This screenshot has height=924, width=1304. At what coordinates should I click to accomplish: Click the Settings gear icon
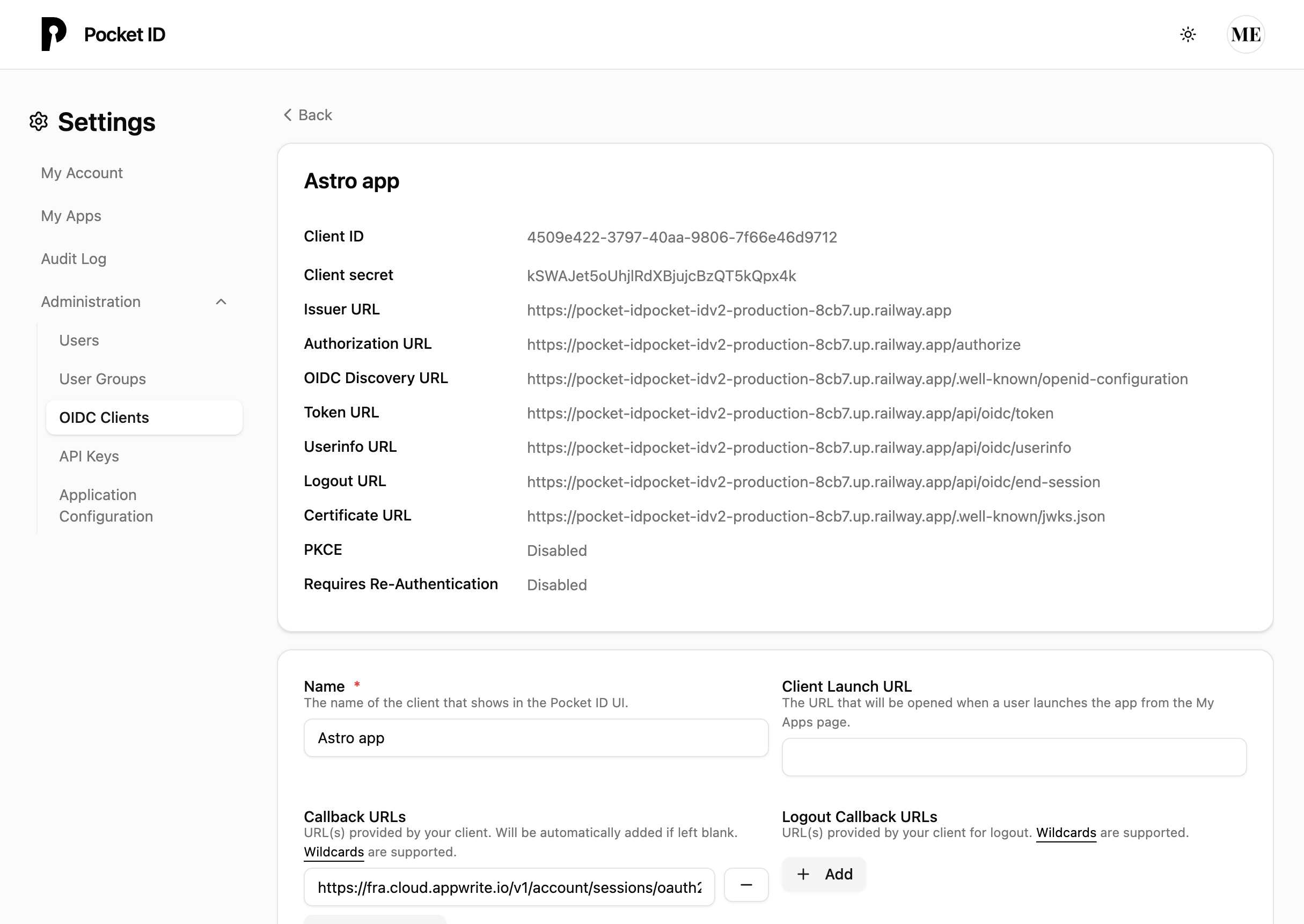[39, 122]
